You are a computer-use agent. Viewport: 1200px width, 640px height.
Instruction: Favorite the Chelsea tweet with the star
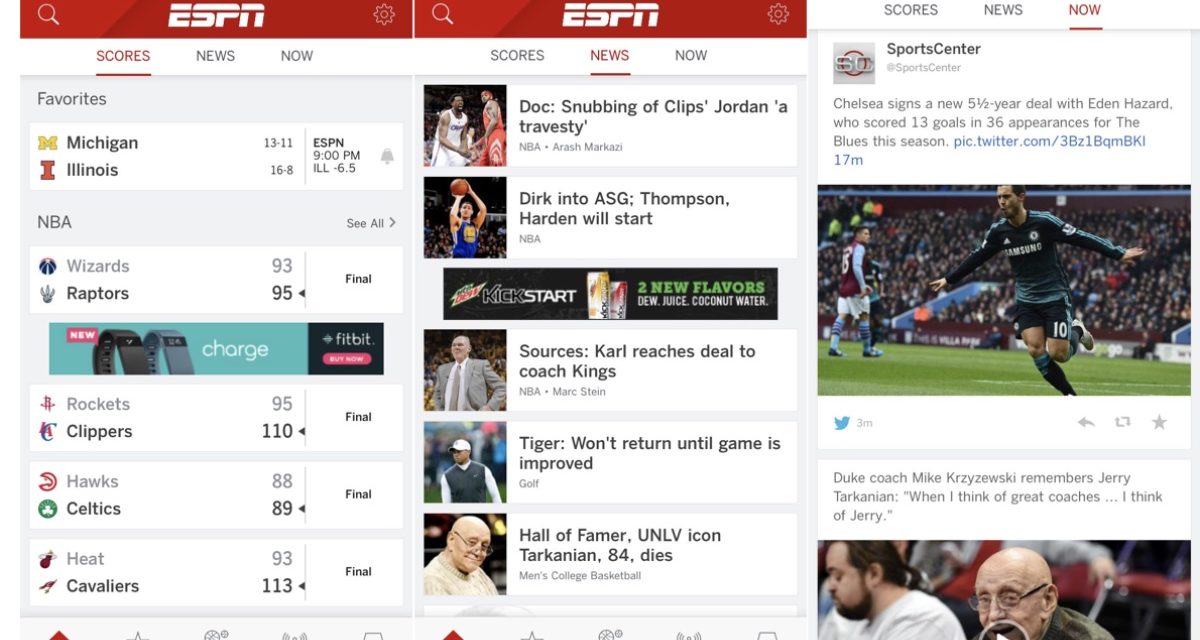click(1159, 422)
